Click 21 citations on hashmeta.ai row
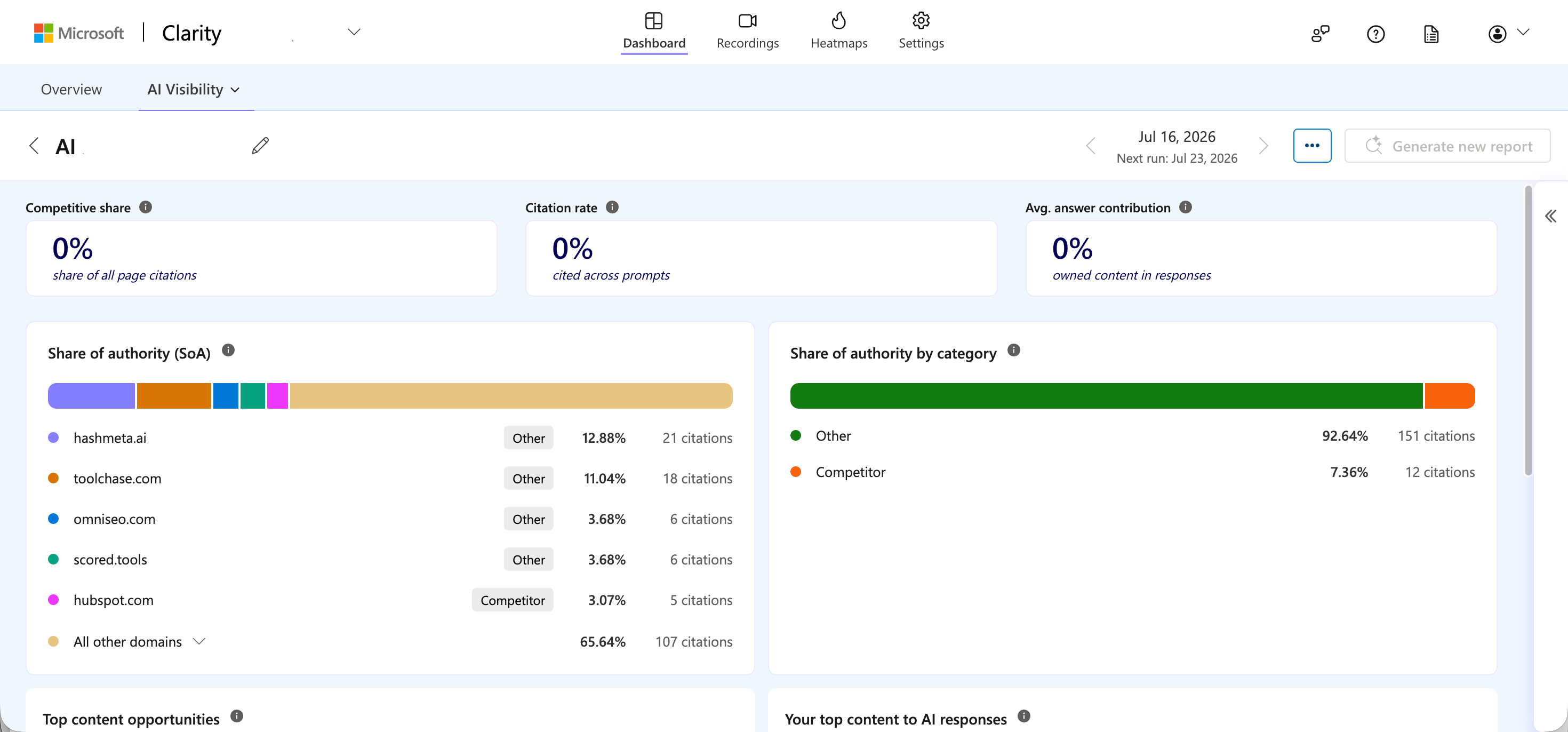The width and height of the screenshot is (1568, 732). pos(697,438)
